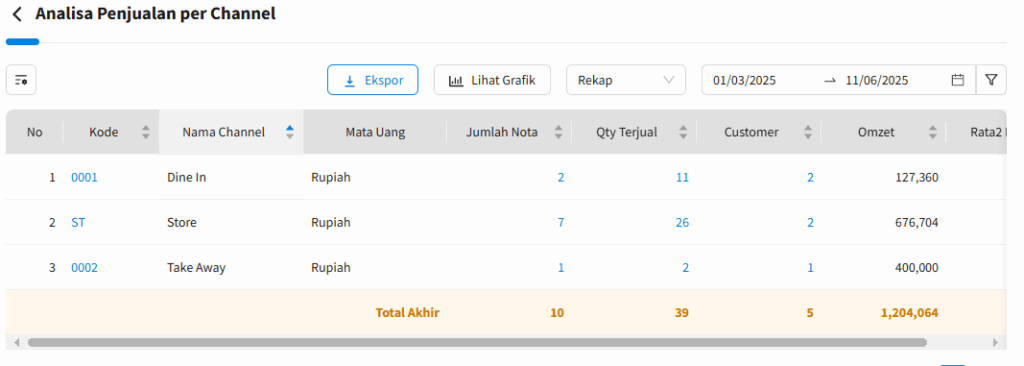Sort by Jumlah Nota column arrows
Image resolution: width=1024 pixels, height=366 pixels.
(x=558, y=132)
